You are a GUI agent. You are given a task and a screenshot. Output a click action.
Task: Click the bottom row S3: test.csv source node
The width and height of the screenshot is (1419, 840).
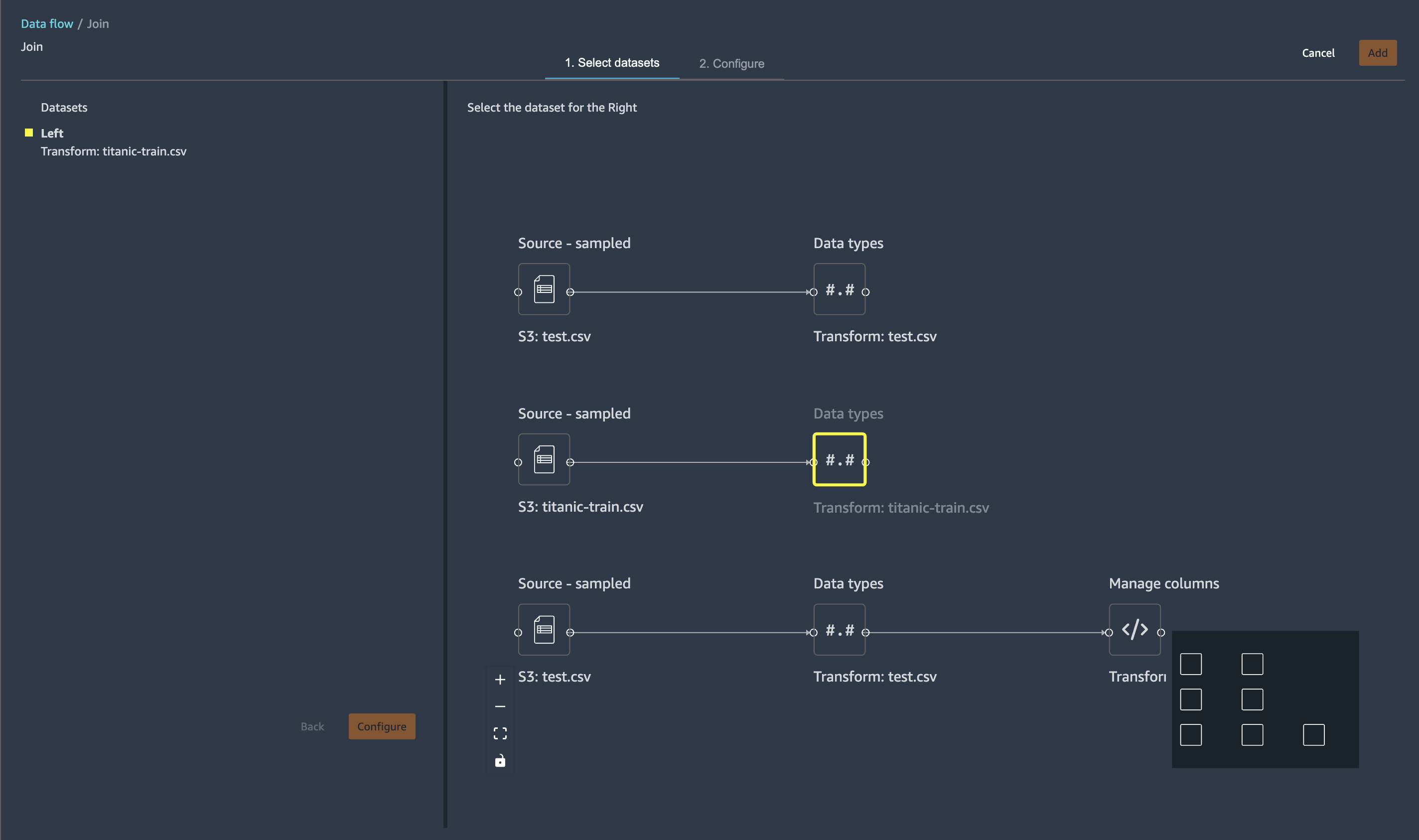click(x=544, y=629)
